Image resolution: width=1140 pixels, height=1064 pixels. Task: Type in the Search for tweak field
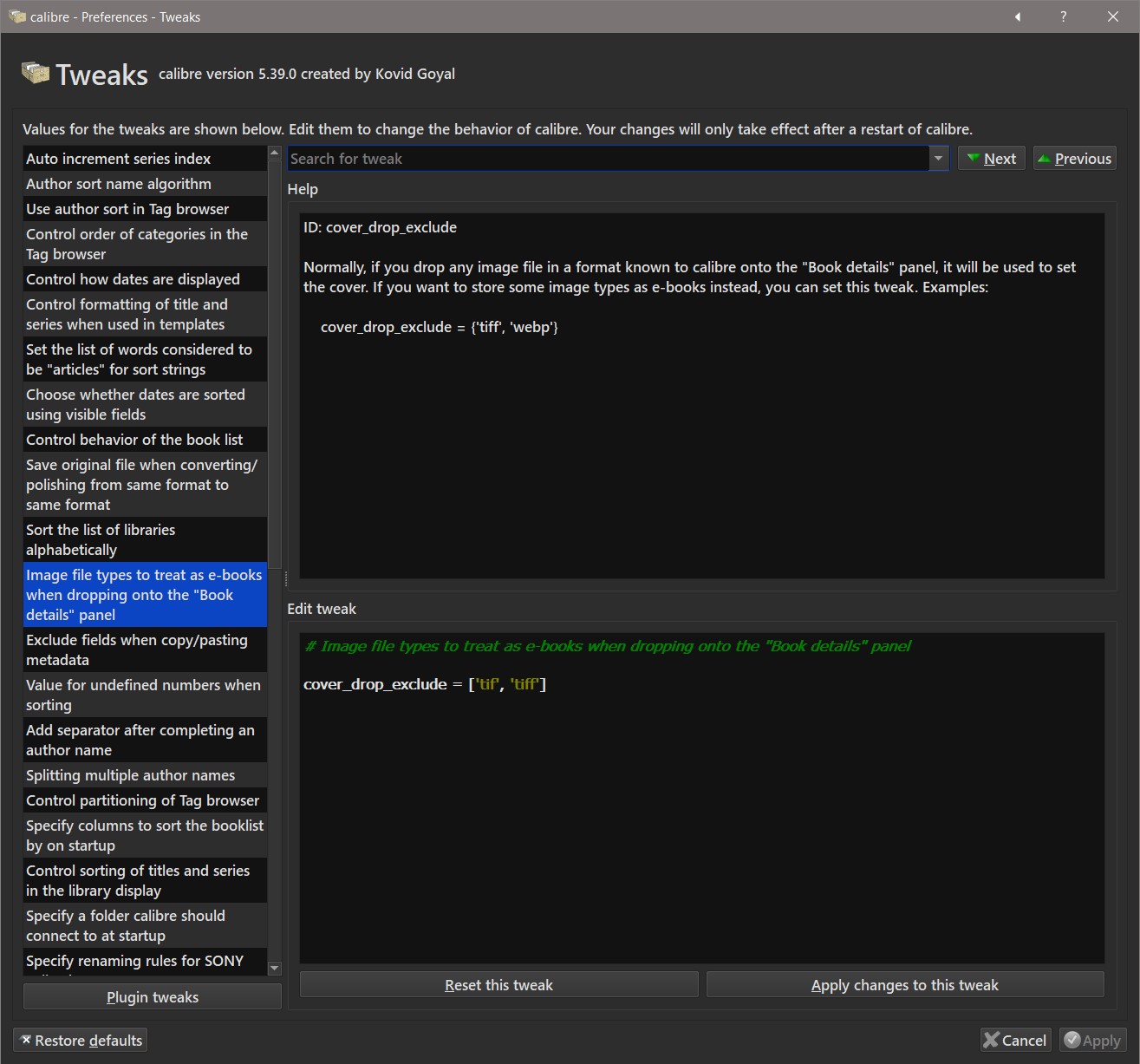607,159
